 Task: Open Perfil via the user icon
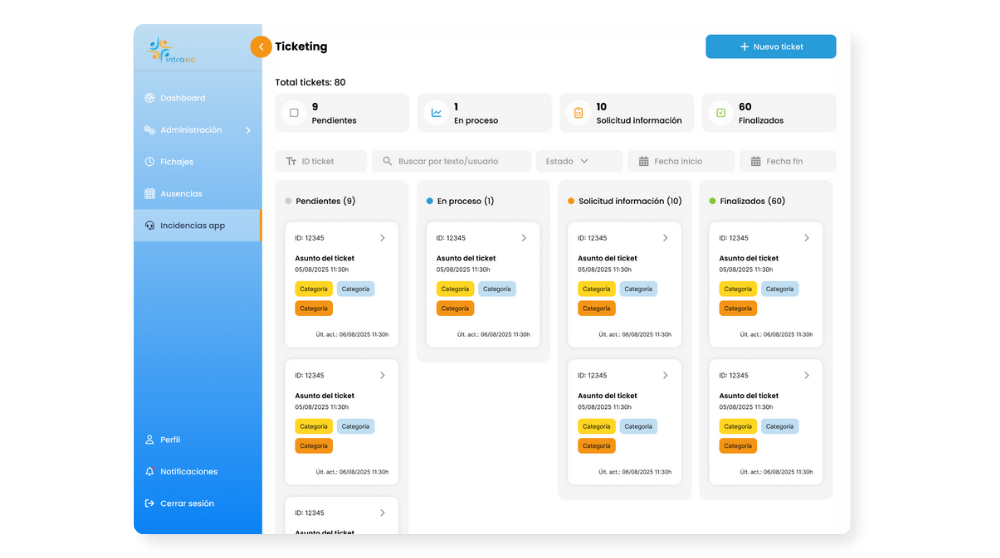point(149,440)
